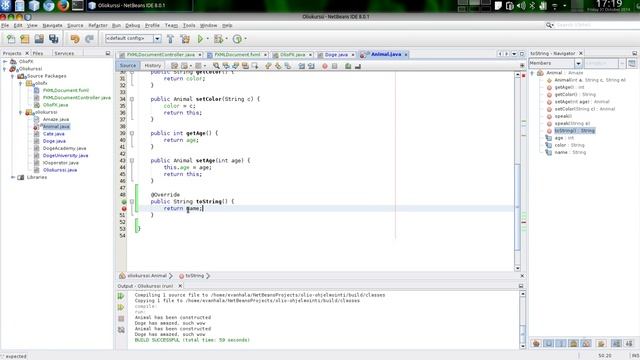Click the red record macro icon

(x=325, y=66)
